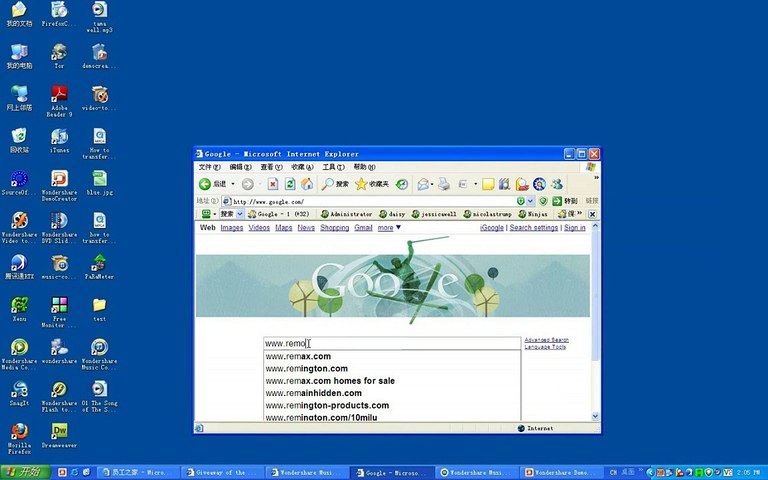Screen dimensions: 768x480
Task: Select the SnagIt desktop icon
Action: point(19,393)
